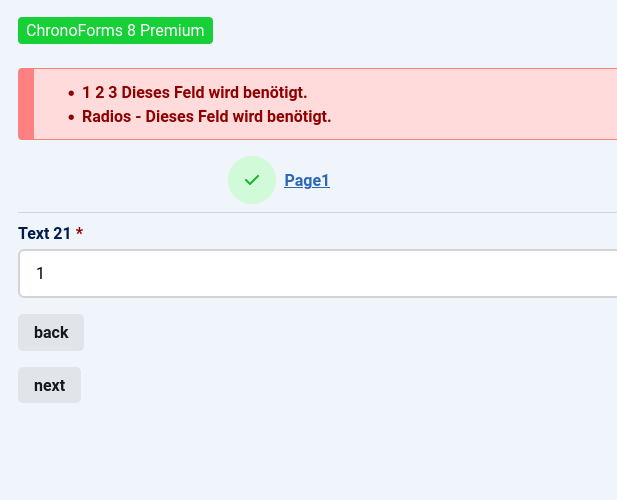Click the word Premium in green badge

pos(172,30)
